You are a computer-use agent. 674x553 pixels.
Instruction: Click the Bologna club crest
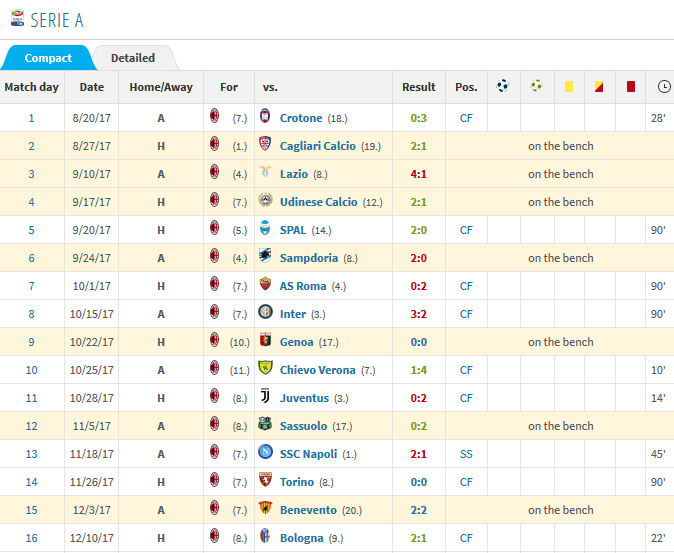[x=265, y=535]
